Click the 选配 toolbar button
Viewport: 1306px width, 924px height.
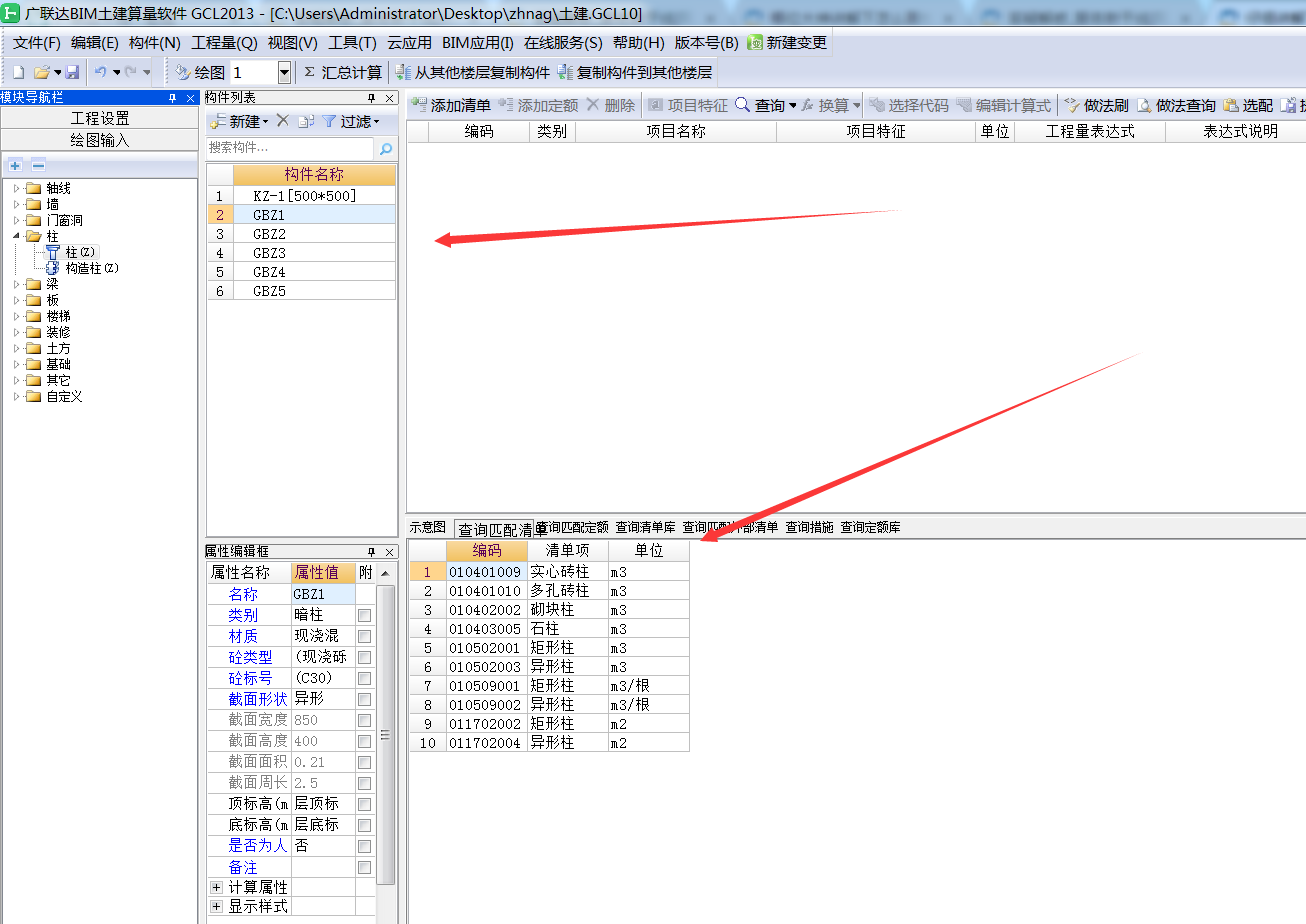tap(1248, 105)
